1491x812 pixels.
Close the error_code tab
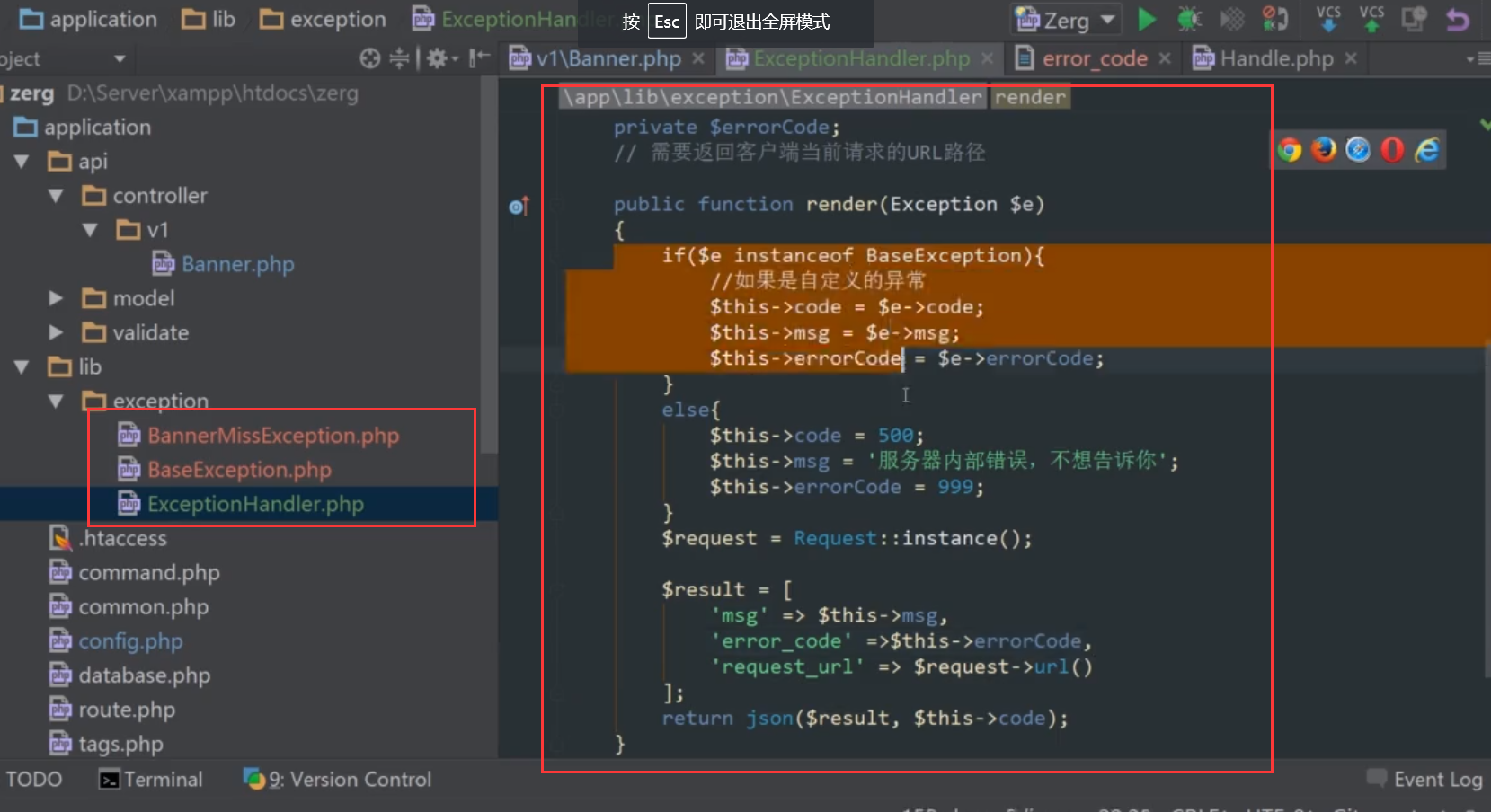tap(1165, 58)
